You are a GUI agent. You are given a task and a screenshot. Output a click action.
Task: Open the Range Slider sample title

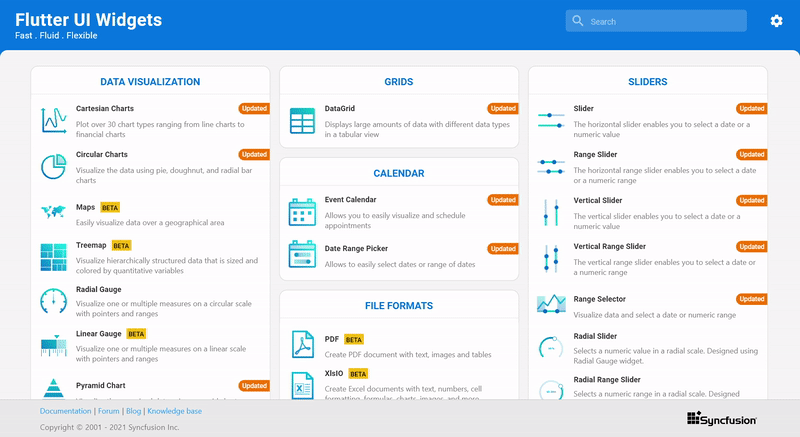595,155
